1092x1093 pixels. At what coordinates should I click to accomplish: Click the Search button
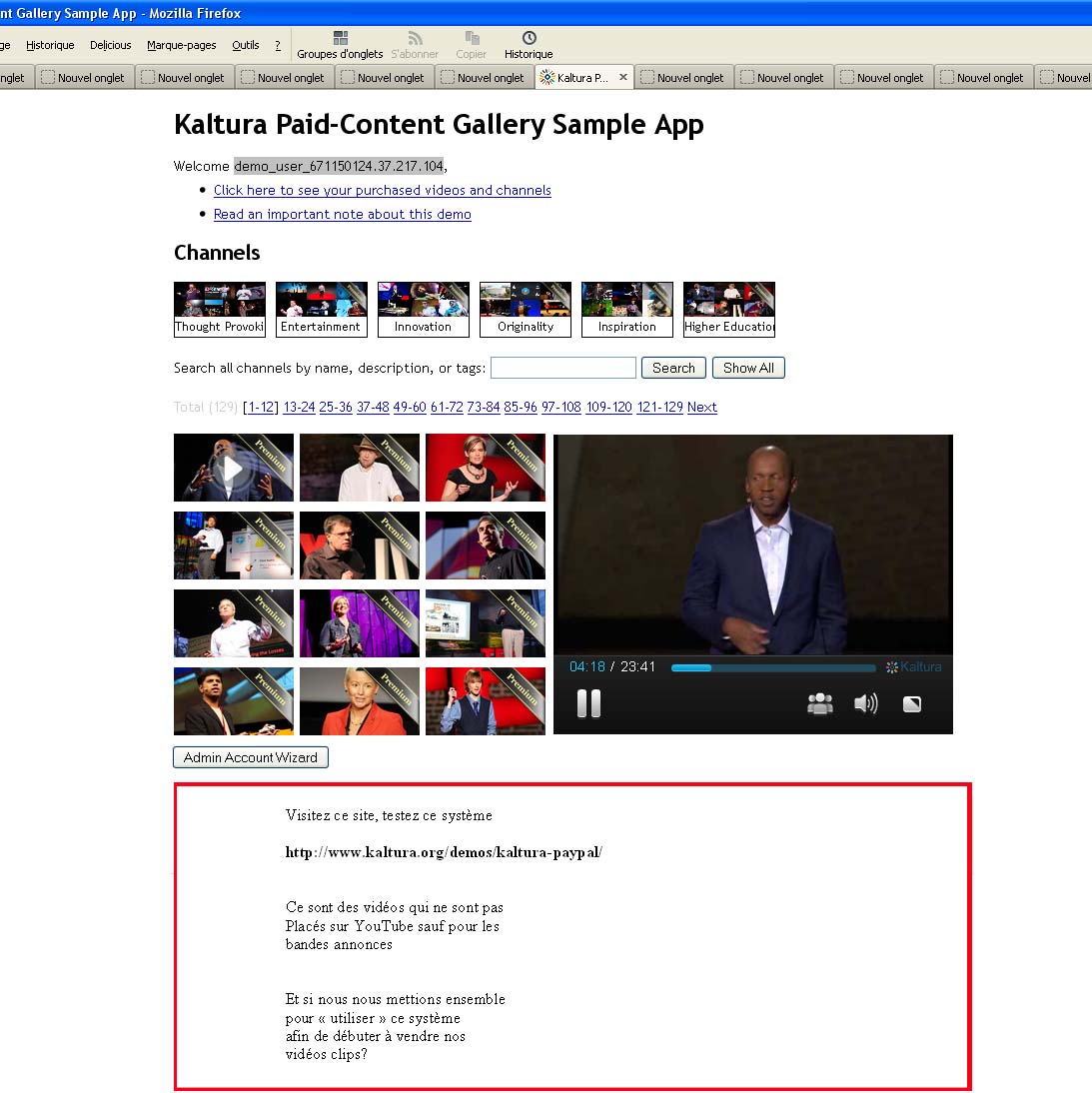click(x=673, y=368)
